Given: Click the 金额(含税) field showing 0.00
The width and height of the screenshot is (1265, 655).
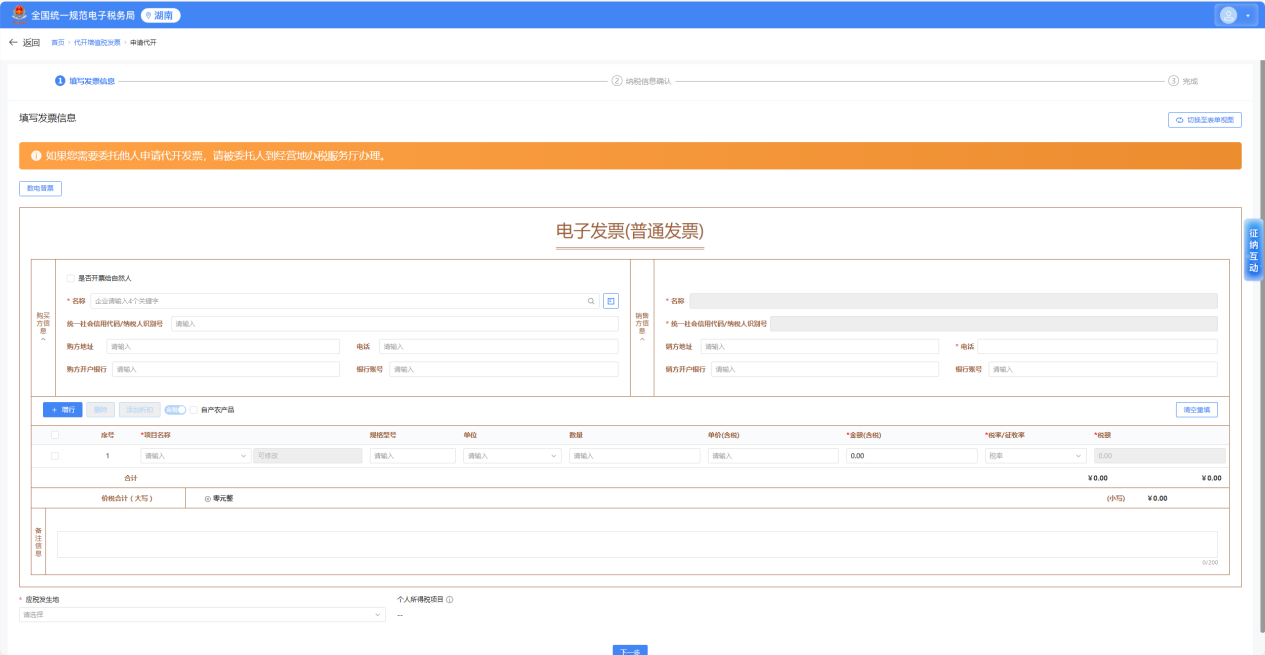Looking at the screenshot, I should coord(912,456).
